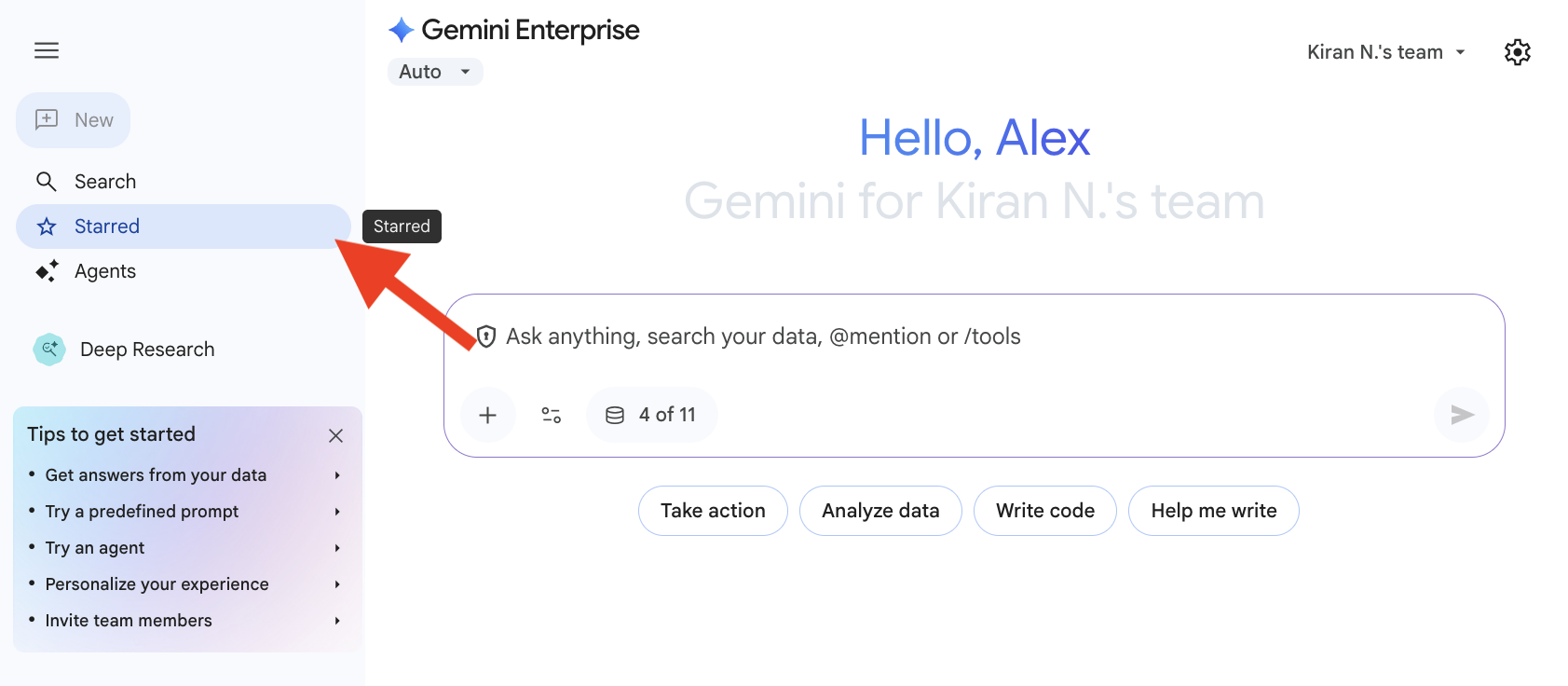Open the Starred star icon
The width and height of the screenshot is (1568, 686).
[47, 226]
